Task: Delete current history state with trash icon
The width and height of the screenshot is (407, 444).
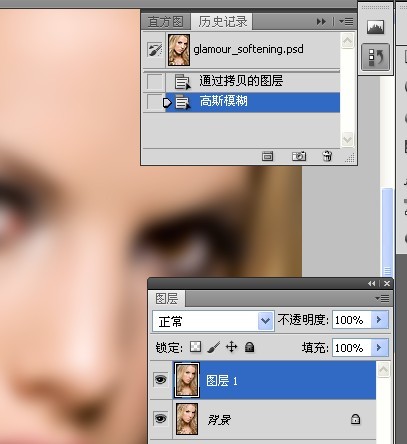Action: [327, 156]
